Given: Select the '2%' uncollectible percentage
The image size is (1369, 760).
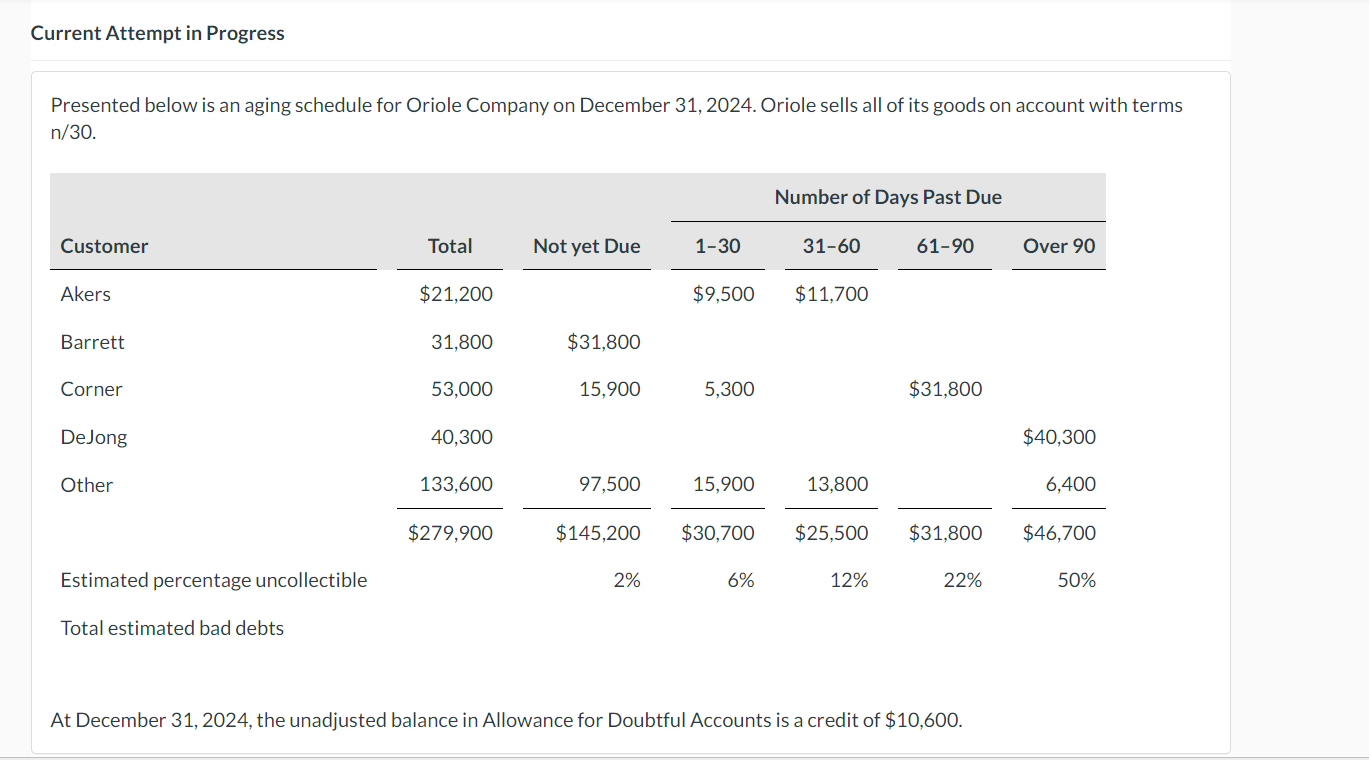Looking at the screenshot, I should pyautogui.click(x=627, y=580).
